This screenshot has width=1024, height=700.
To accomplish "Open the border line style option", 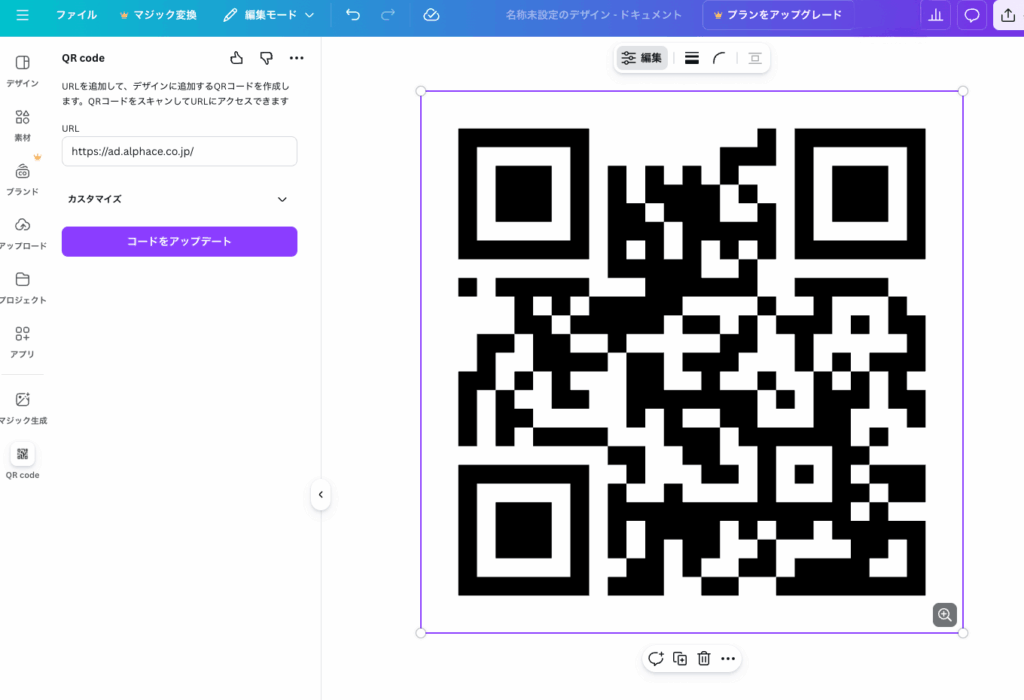I will (x=691, y=58).
